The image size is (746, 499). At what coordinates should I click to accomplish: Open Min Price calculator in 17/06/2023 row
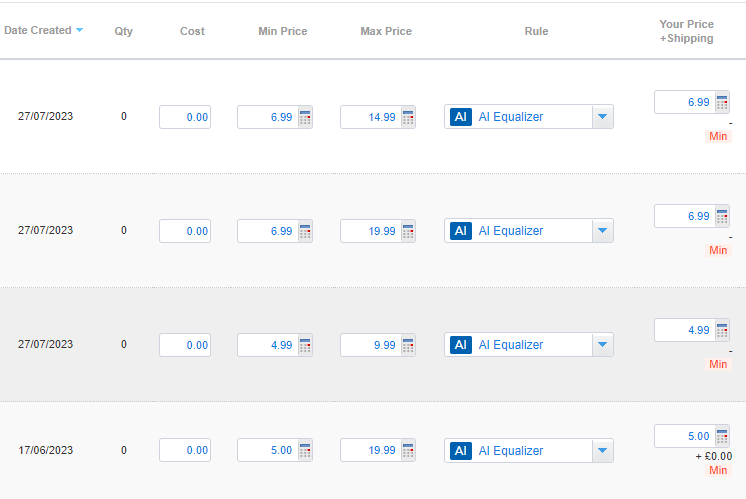pyautogui.click(x=305, y=450)
